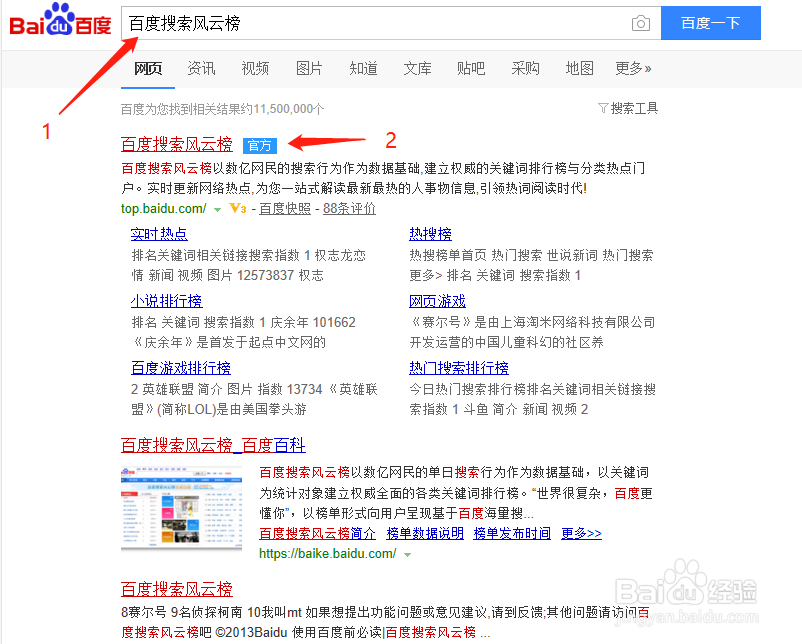Click snippet text 排名 关键词 搜索指数 1 庆余年 101662
The width and height of the screenshot is (802, 644).
pos(243,322)
